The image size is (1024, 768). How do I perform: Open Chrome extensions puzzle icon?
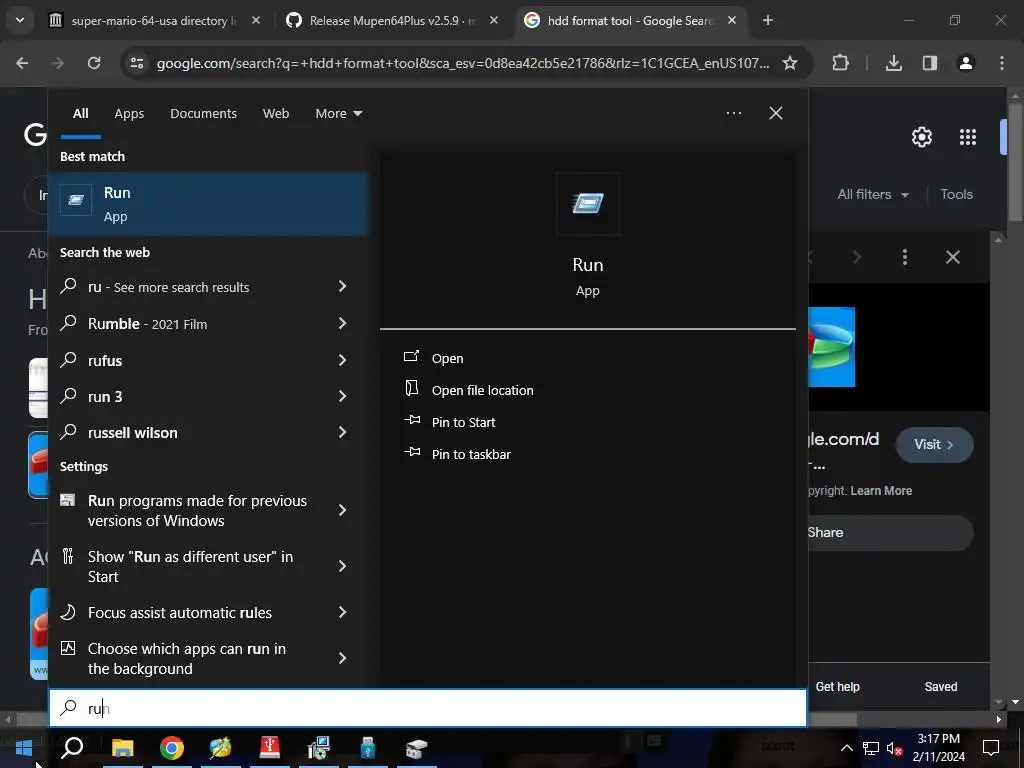point(840,63)
